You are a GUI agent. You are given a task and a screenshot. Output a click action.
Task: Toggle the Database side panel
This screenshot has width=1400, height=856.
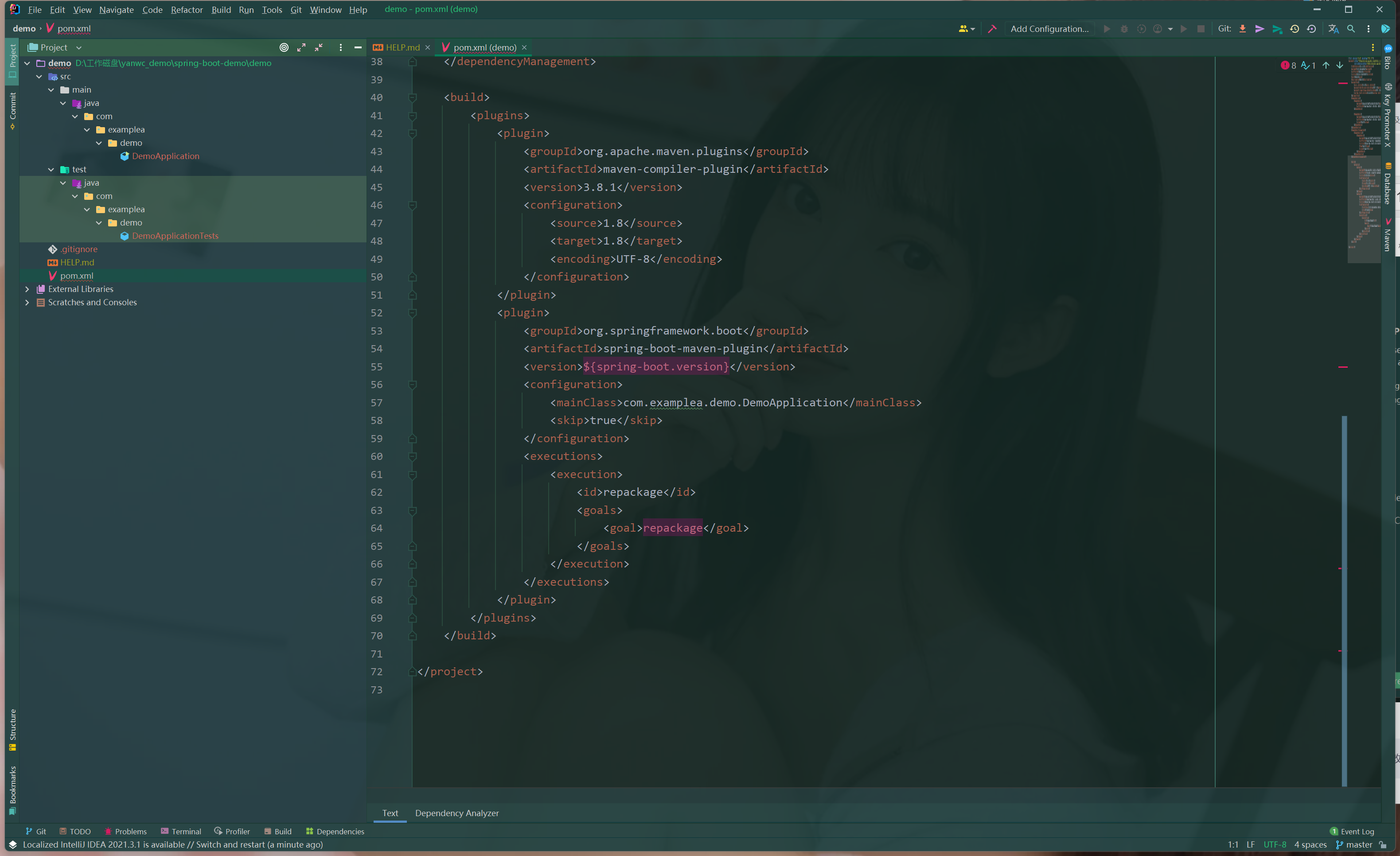pyautogui.click(x=1388, y=185)
